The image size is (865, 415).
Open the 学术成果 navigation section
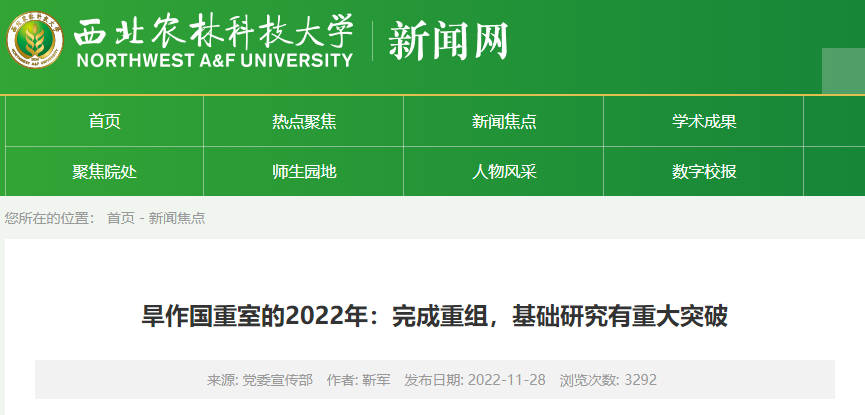pos(704,122)
